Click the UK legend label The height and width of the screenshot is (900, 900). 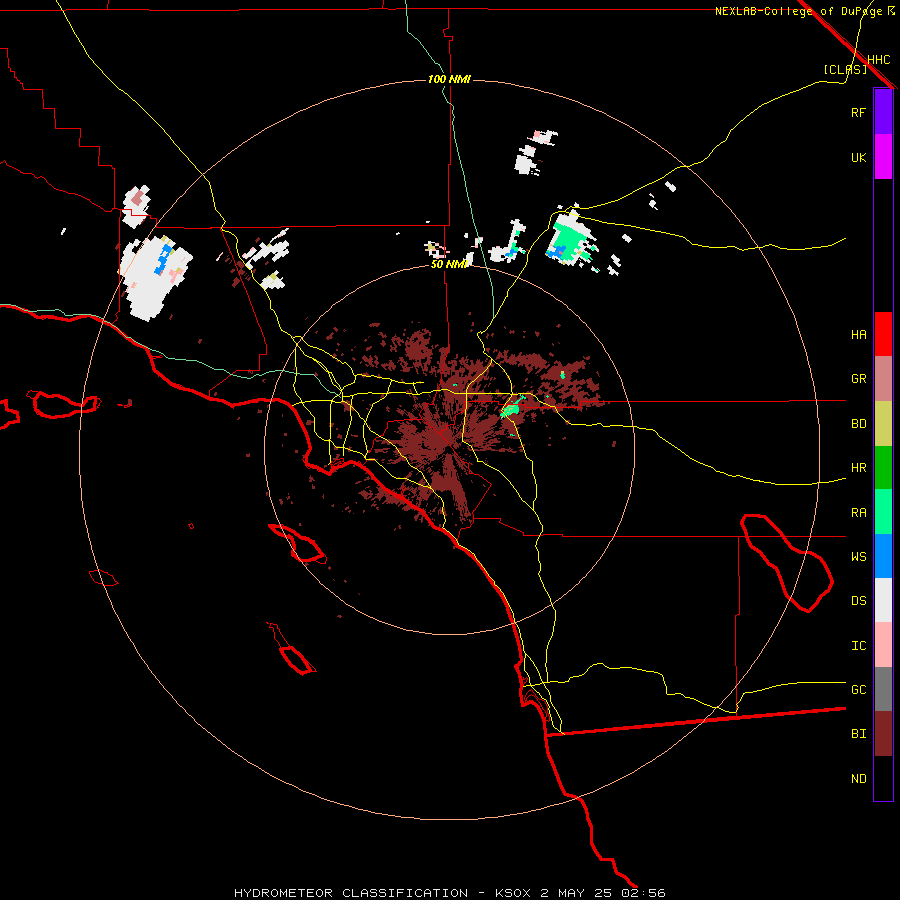(x=858, y=157)
